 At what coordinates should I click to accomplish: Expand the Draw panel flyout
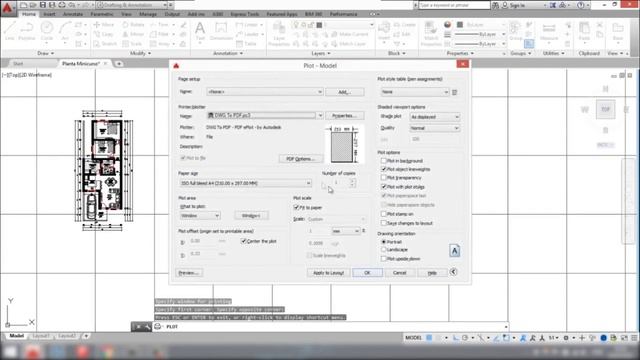click(x=46, y=53)
